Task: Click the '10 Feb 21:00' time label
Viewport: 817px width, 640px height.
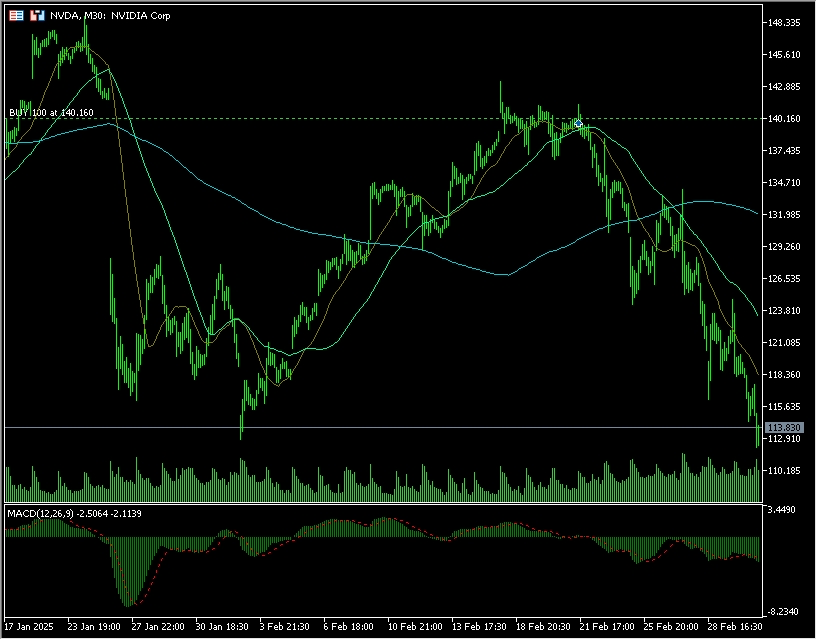Action: (414, 627)
